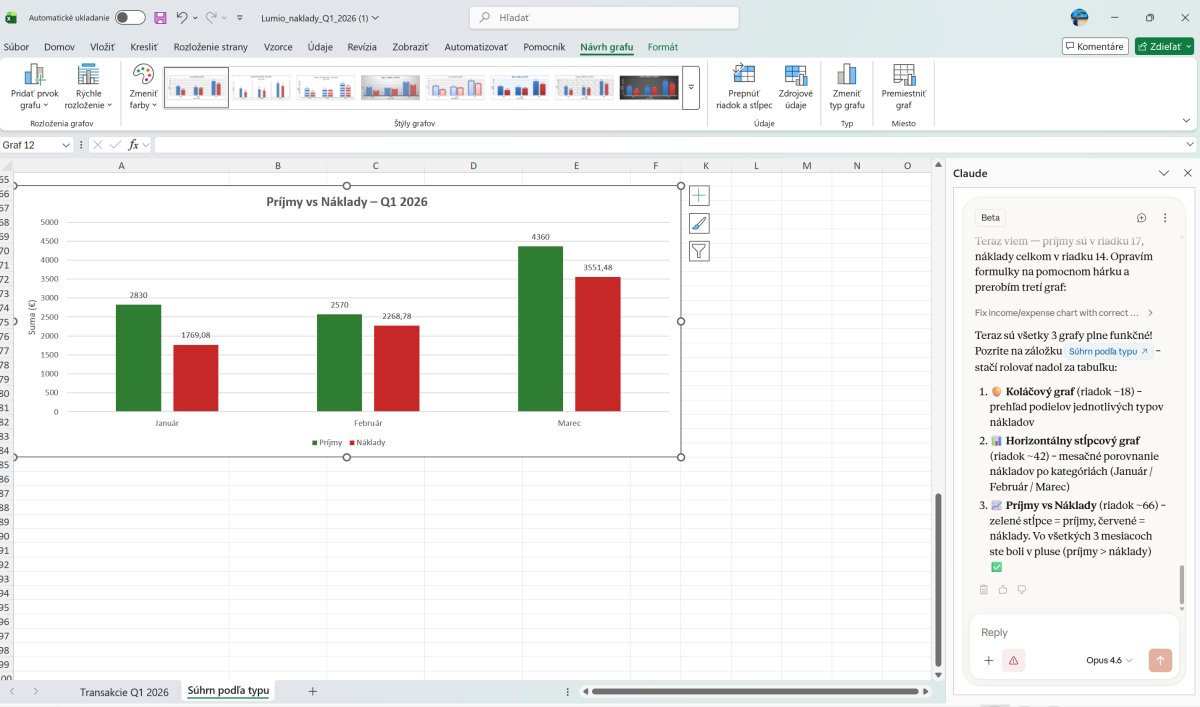Click the Switch row and column icon (Prepnúť riadok a stĺpec)
The image size is (1200, 707).
pyautogui.click(x=744, y=75)
